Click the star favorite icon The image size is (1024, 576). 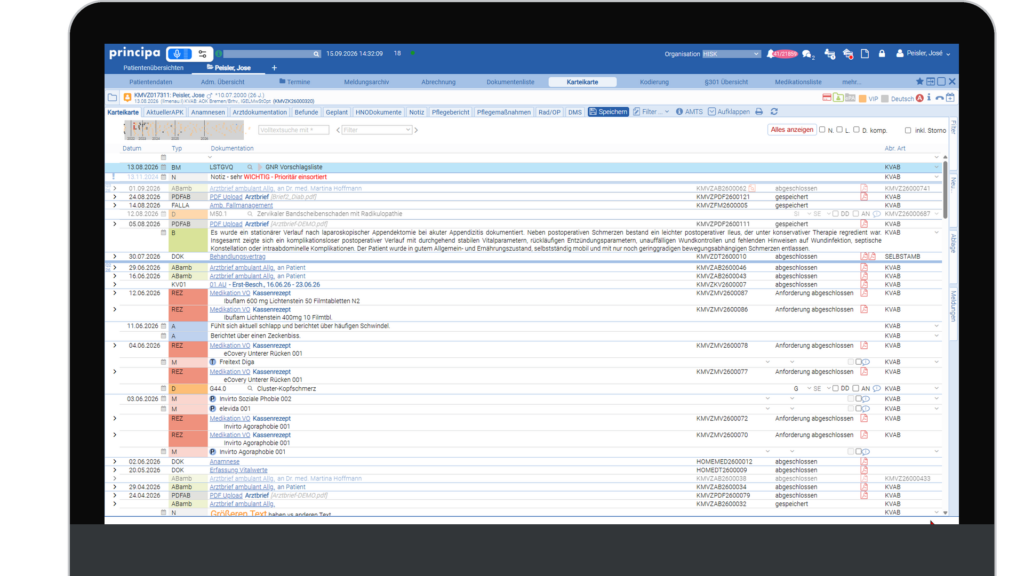920,82
